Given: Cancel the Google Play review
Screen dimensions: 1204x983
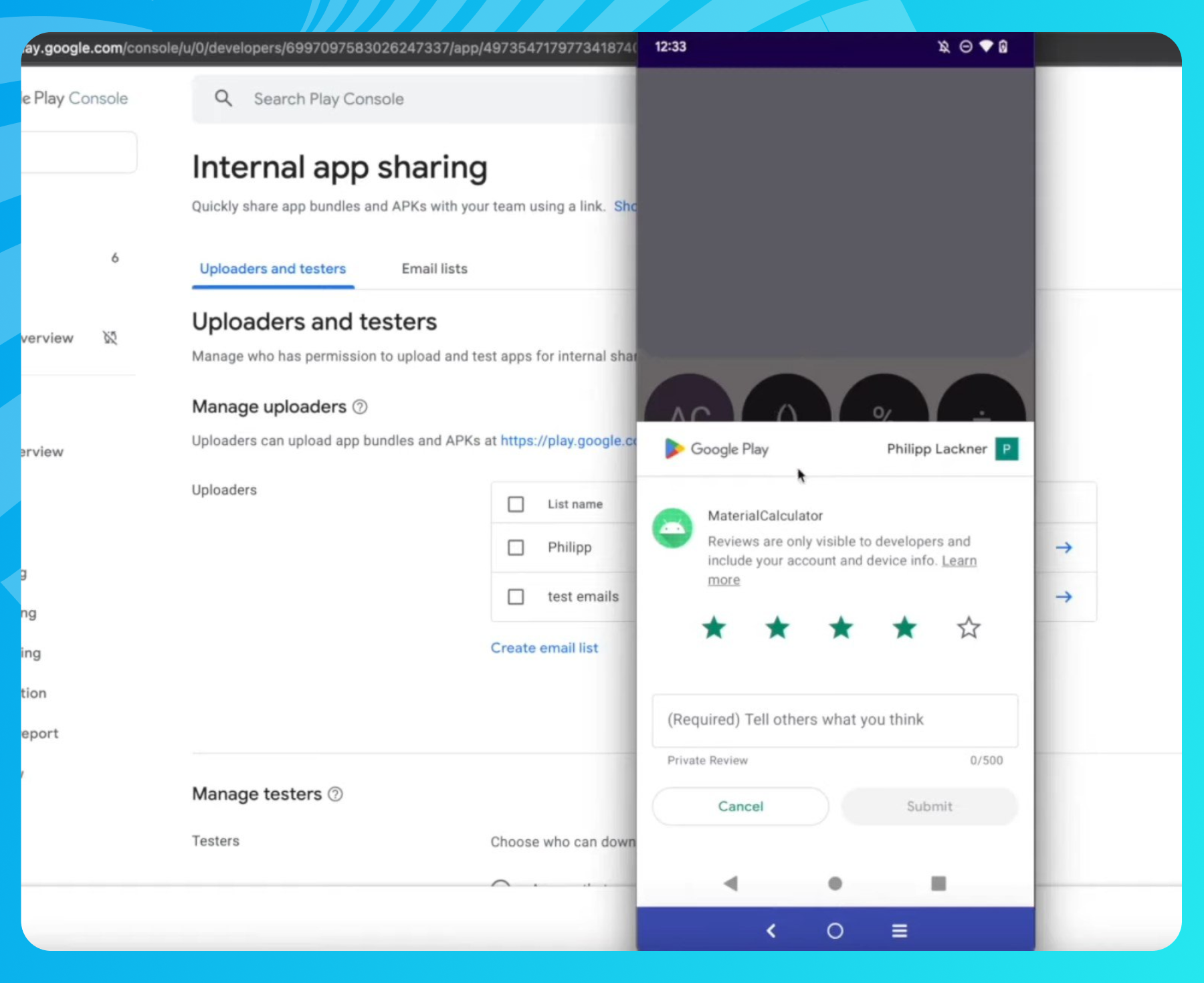Looking at the screenshot, I should point(740,806).
